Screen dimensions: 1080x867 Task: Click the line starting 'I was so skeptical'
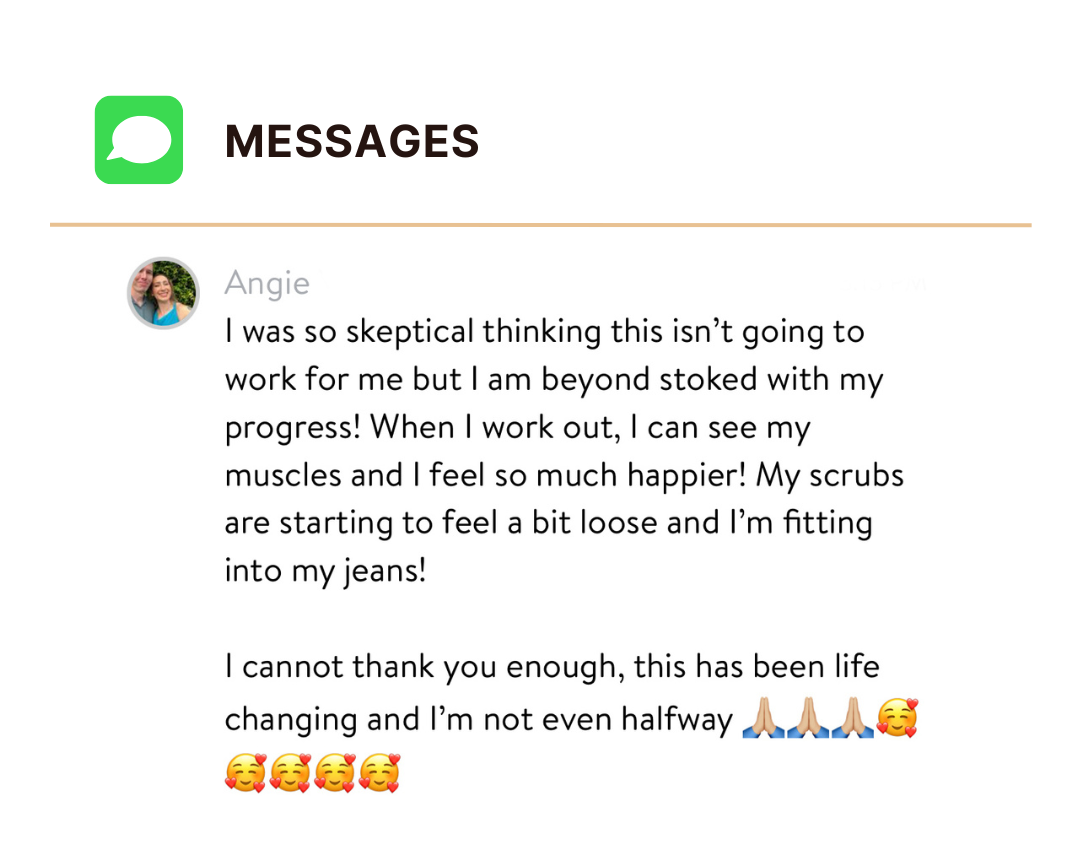pyautogui.click(x=544, y=332)
